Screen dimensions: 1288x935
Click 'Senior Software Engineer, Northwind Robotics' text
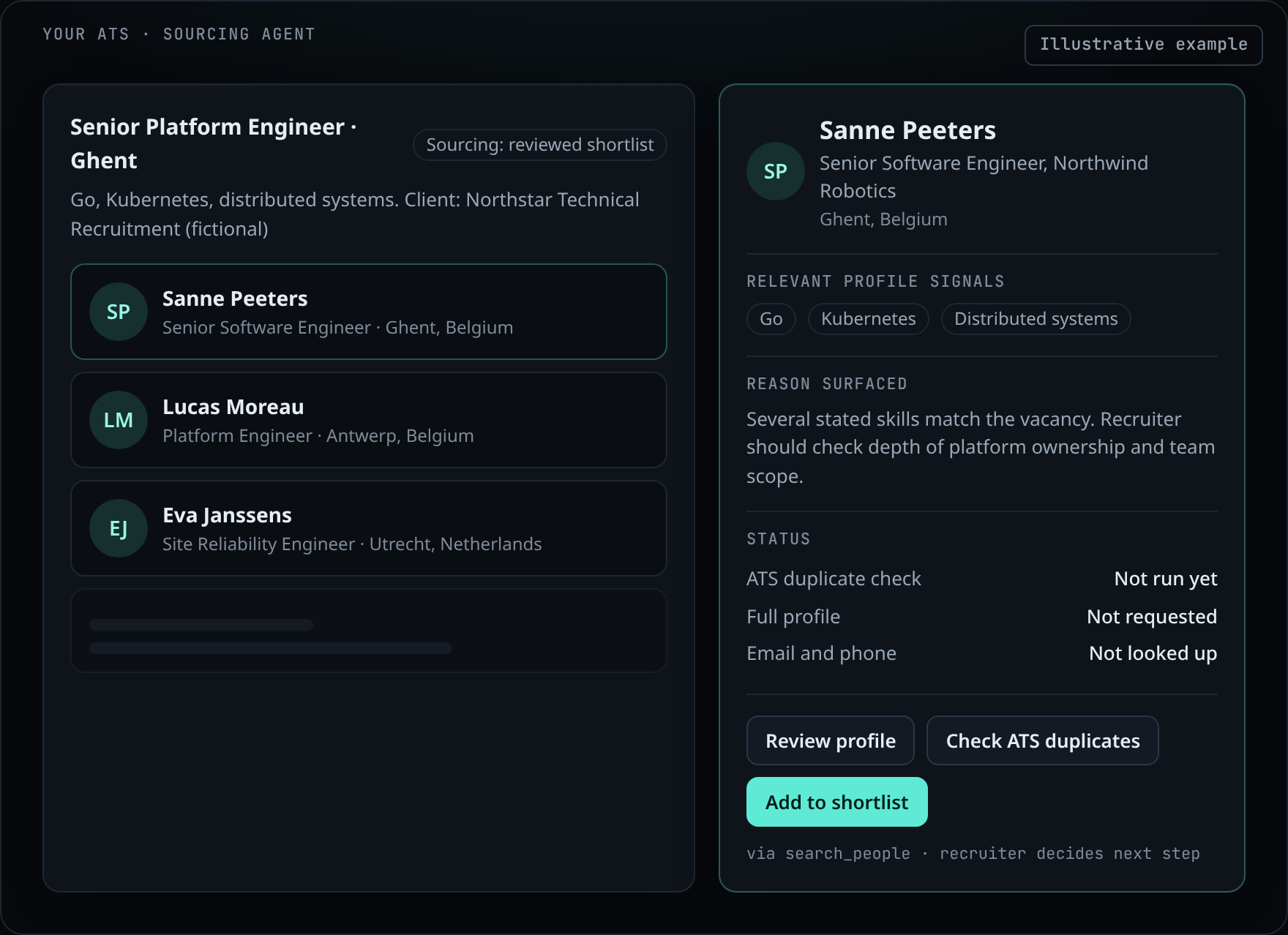coord(984,177)
